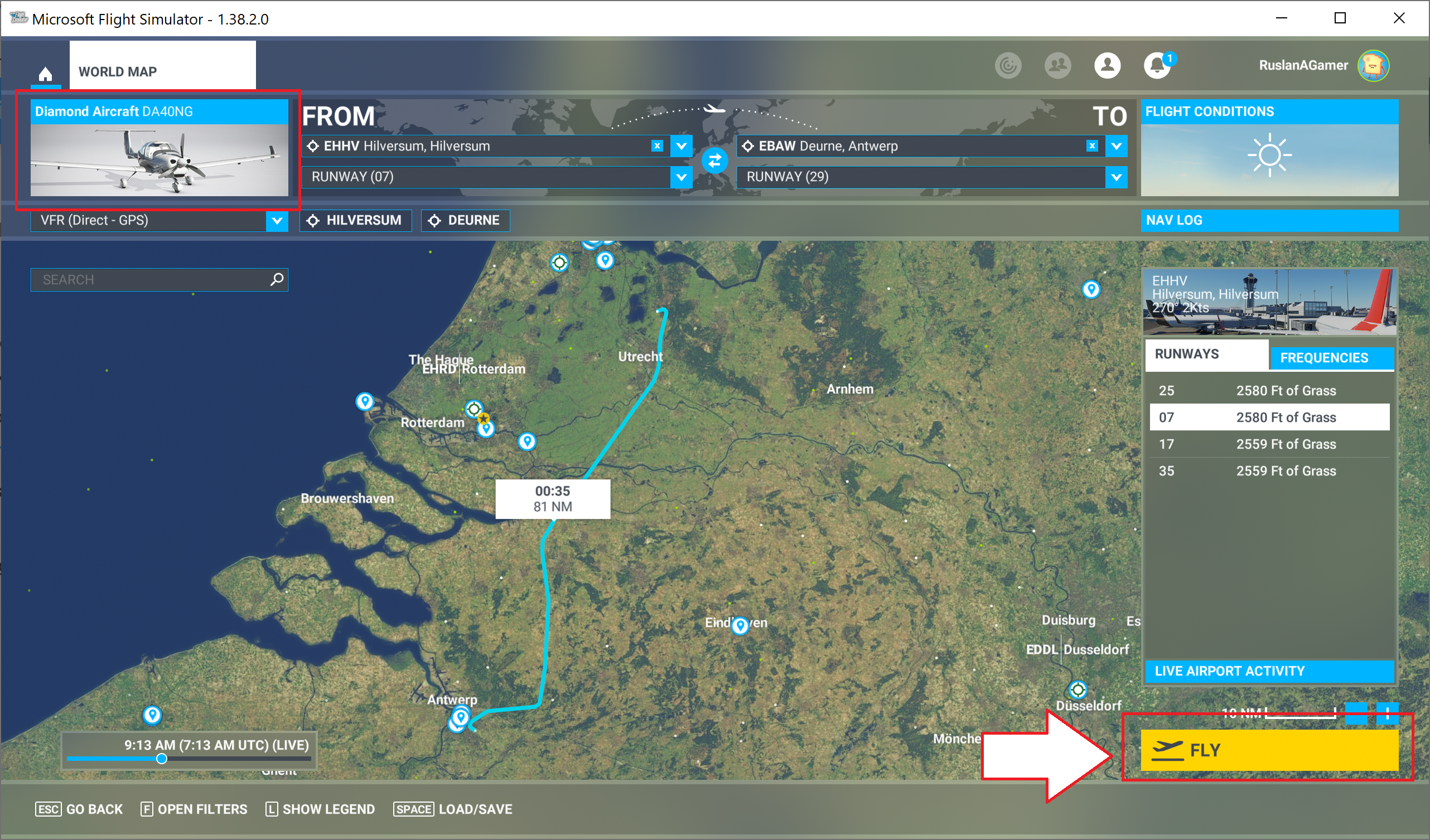Clear EBAW Deurne arrival with x
Screen dimensions: 1430x840
coord(1092,146)
